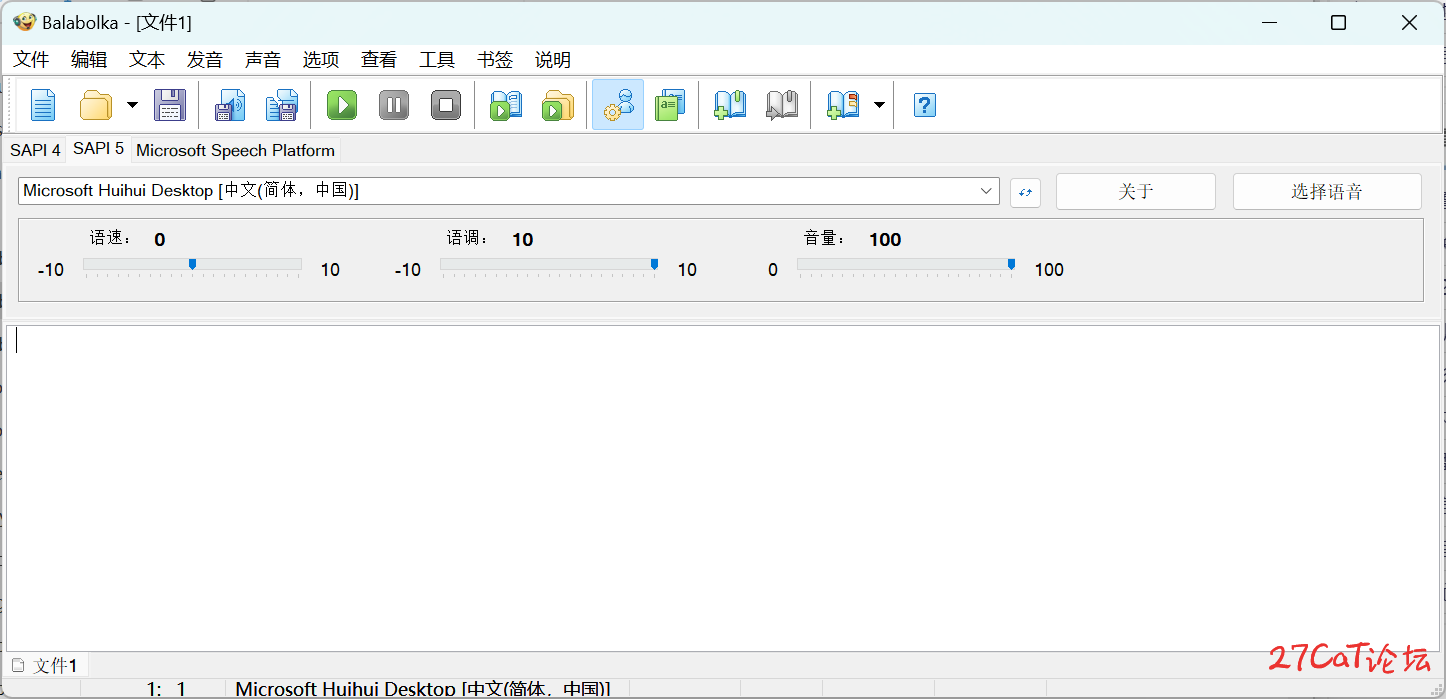This screenshot has width=1446, height=699.
Task: Click the Save floppy disk icon
Action: 169,105
